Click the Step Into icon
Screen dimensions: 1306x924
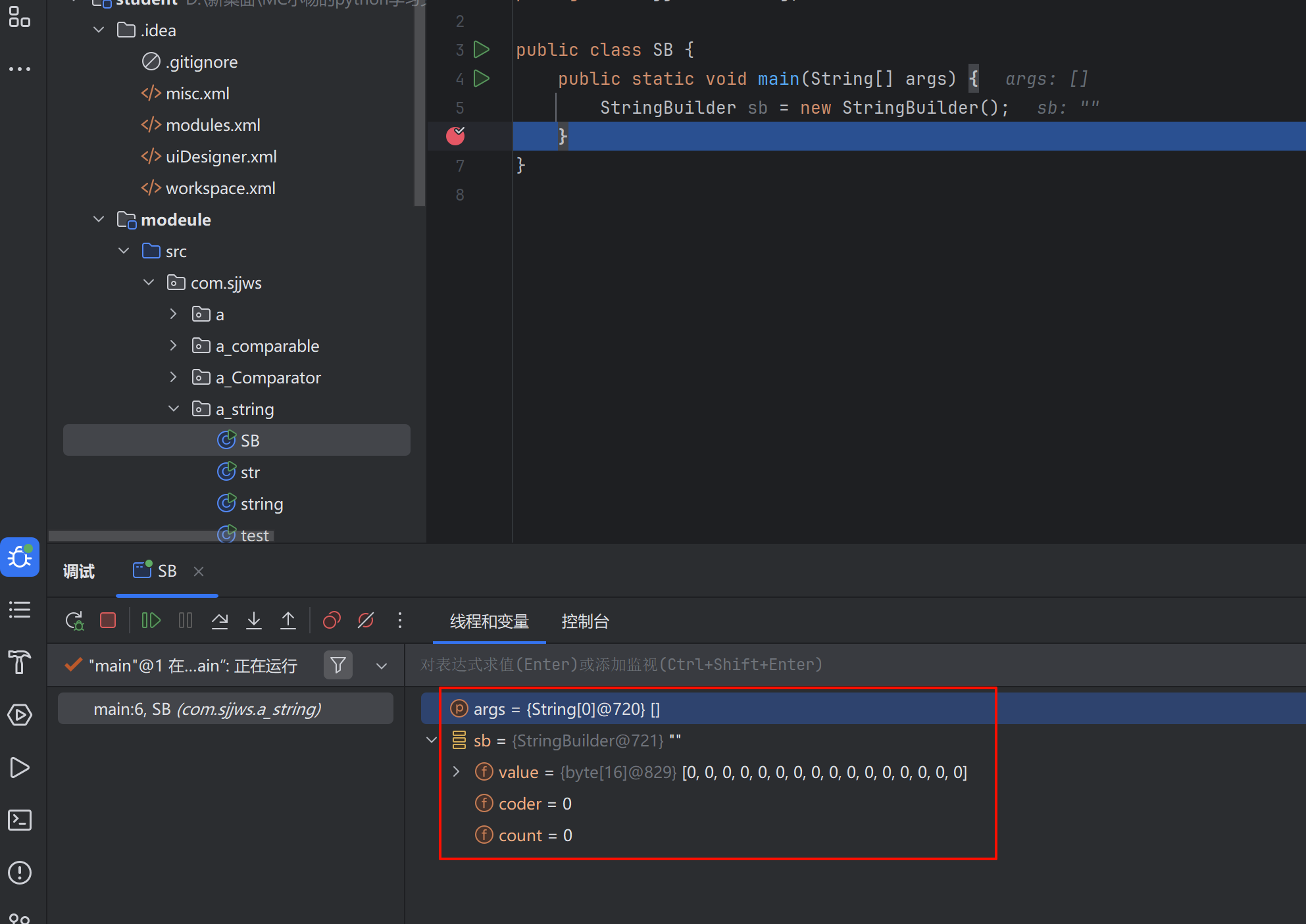click(x=254, y=620)
